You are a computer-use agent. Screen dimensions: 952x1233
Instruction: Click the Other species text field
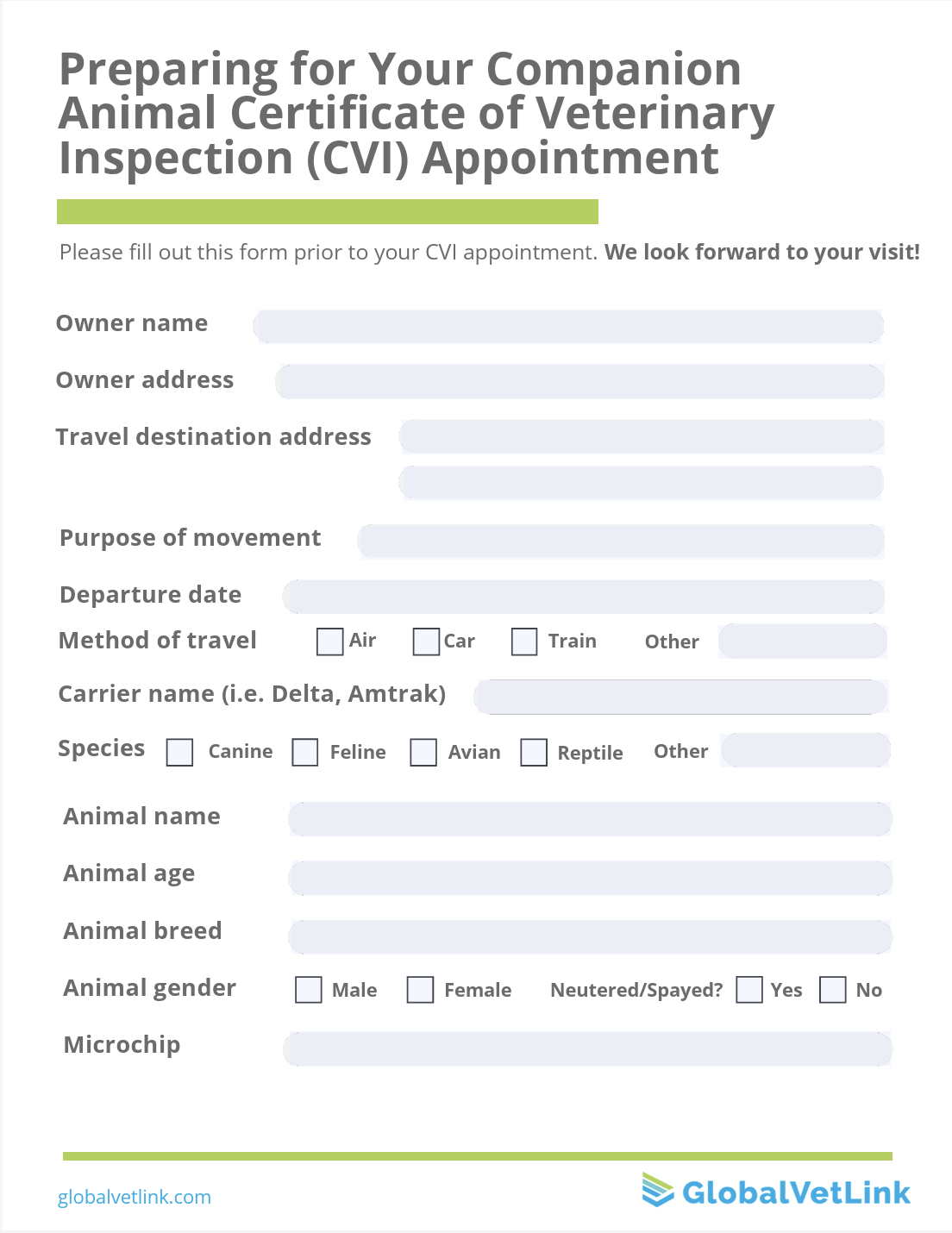click(805, 750)
